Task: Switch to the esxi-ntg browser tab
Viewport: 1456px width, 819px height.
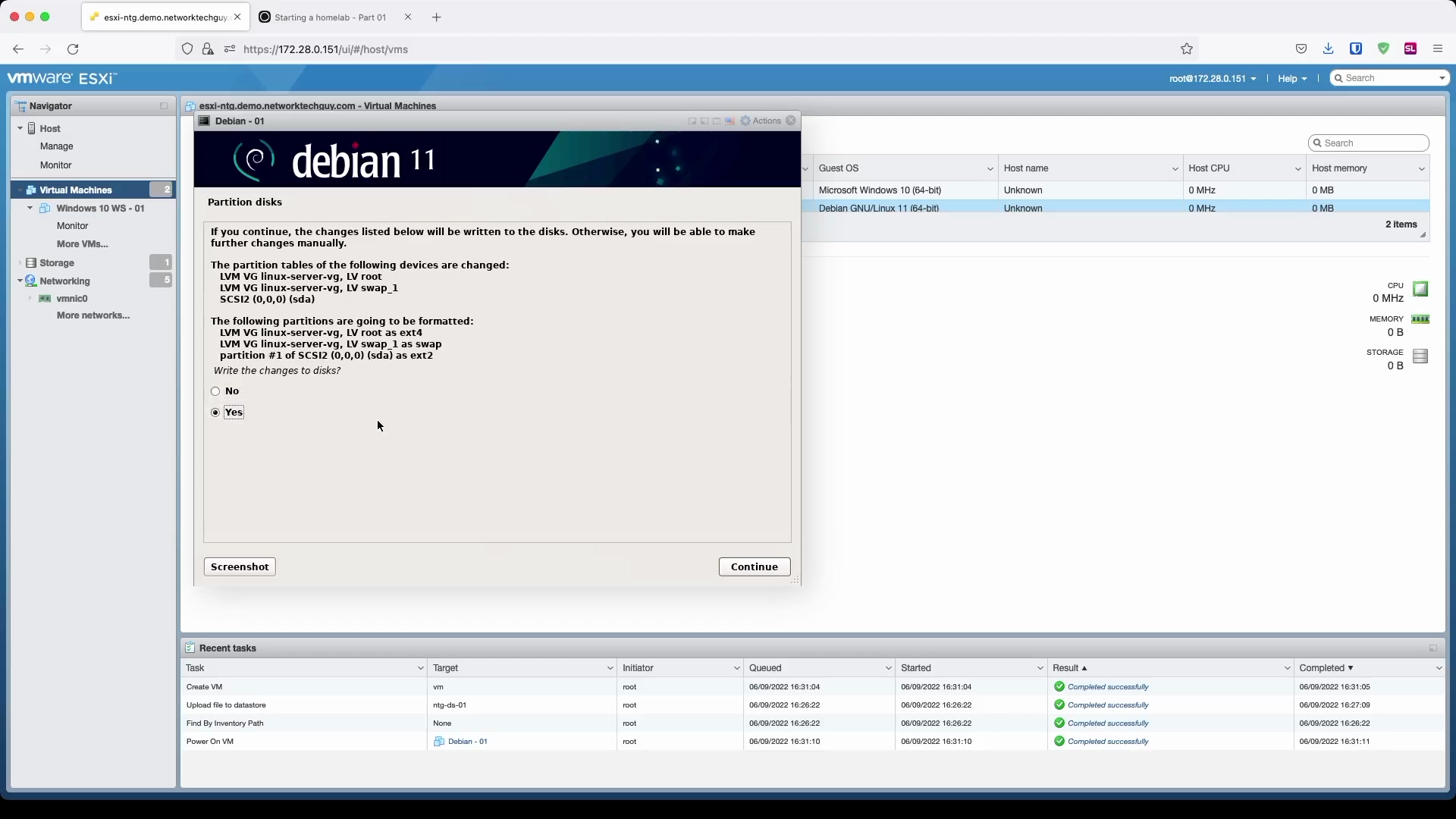Action: point(166,17)
